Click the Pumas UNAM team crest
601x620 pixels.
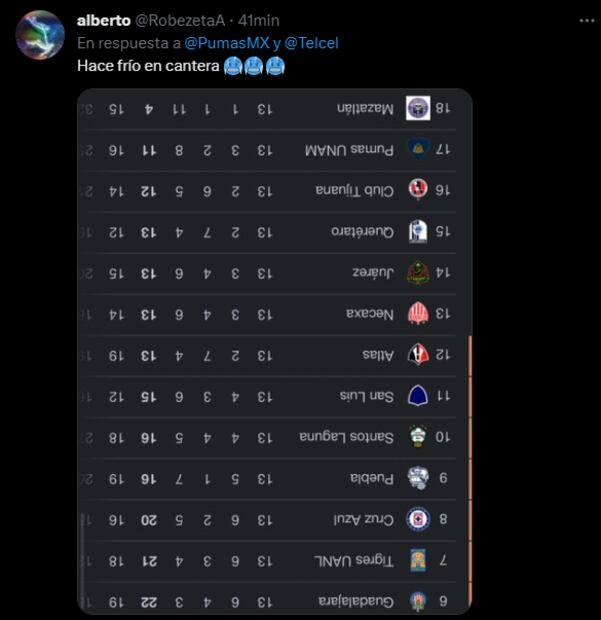tap(418, 150)
